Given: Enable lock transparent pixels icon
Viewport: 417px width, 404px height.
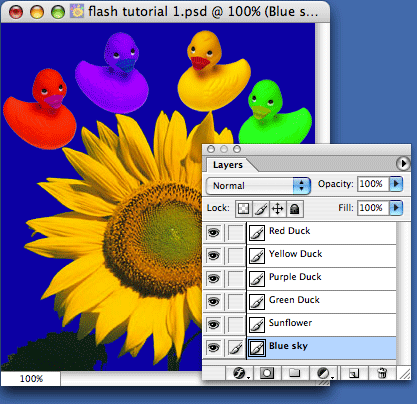Looking at the screenshot, I should 244,209.
